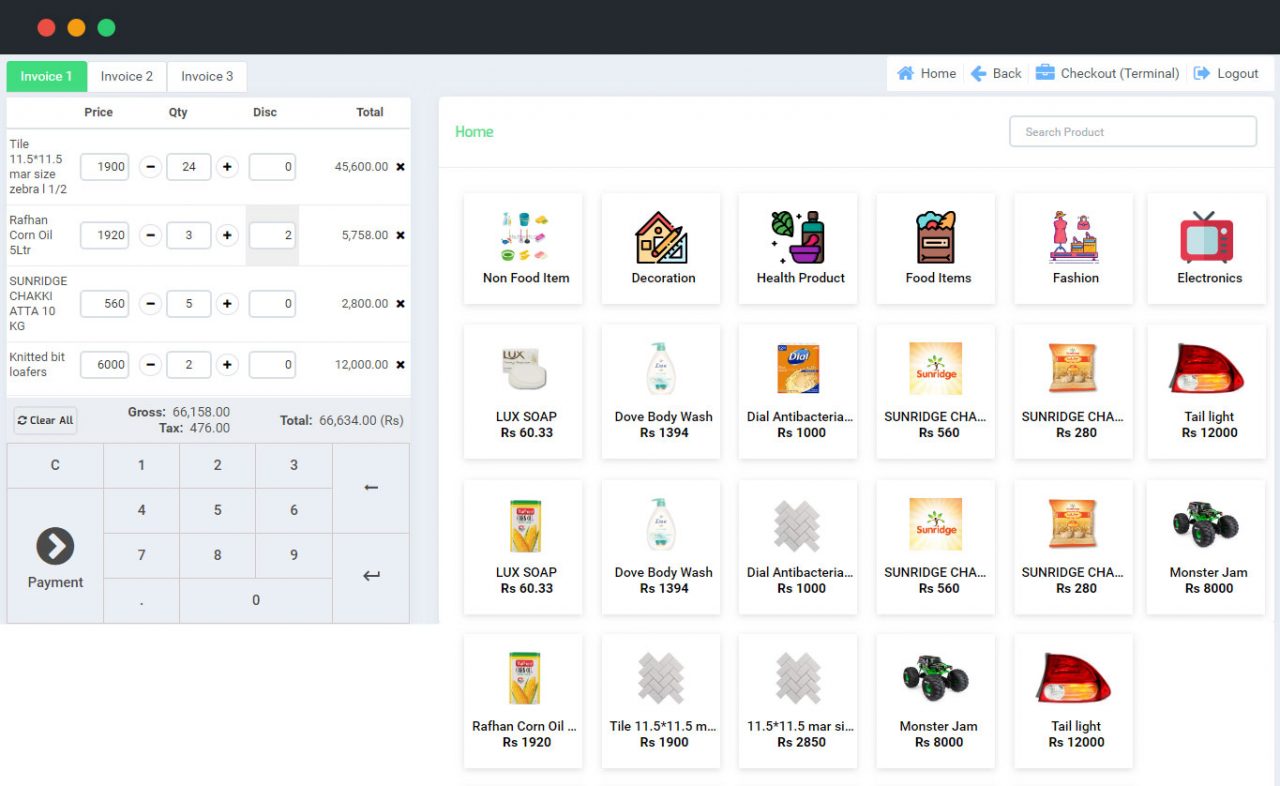Open the Fashion category
This screenshot has width=1280, height=786.
tap(1073, 237)
